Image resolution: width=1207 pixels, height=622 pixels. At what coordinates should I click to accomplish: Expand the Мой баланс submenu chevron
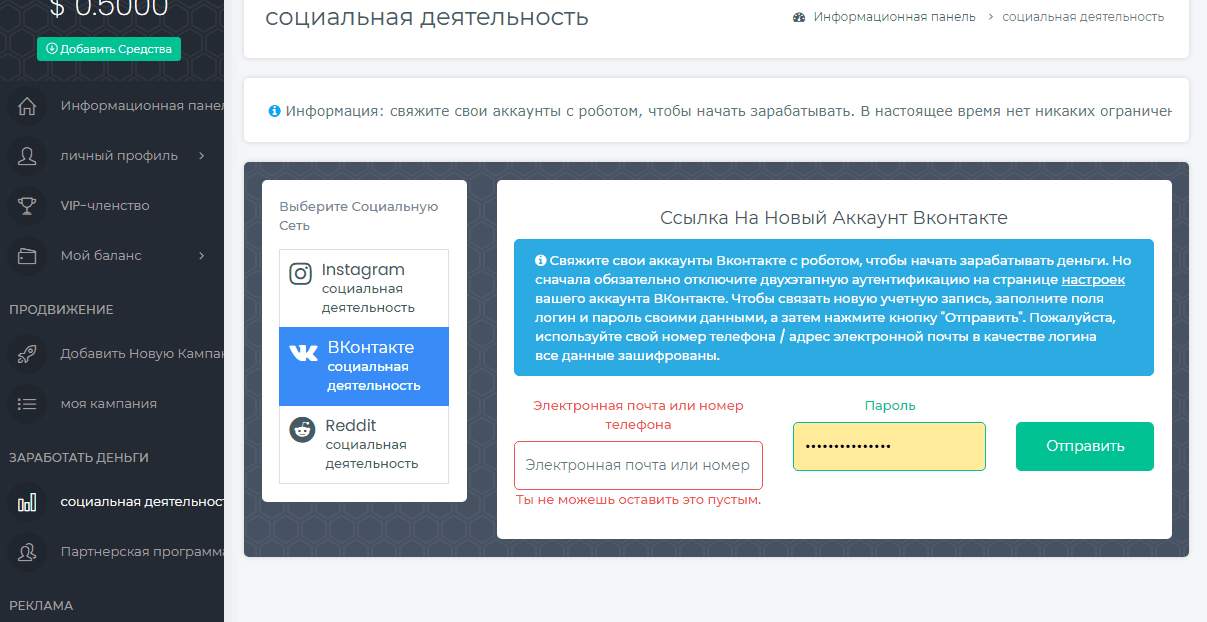(x=201, y=256)
